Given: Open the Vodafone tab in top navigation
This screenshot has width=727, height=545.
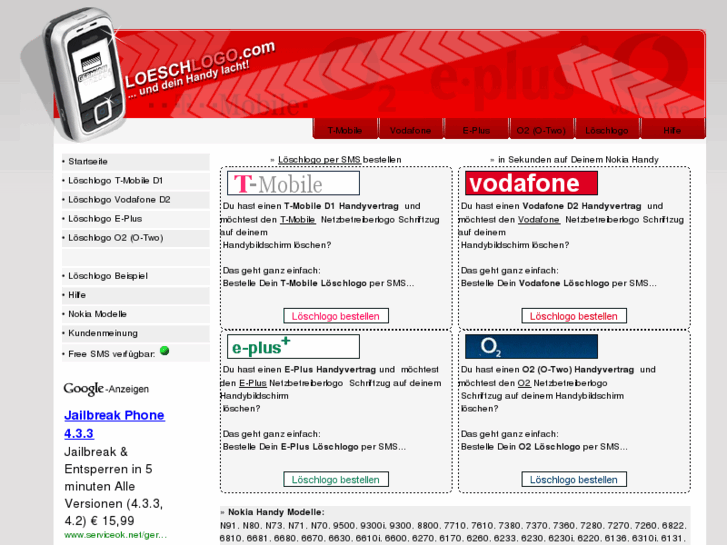Looking at the screenshot, I should pos(410,130).
